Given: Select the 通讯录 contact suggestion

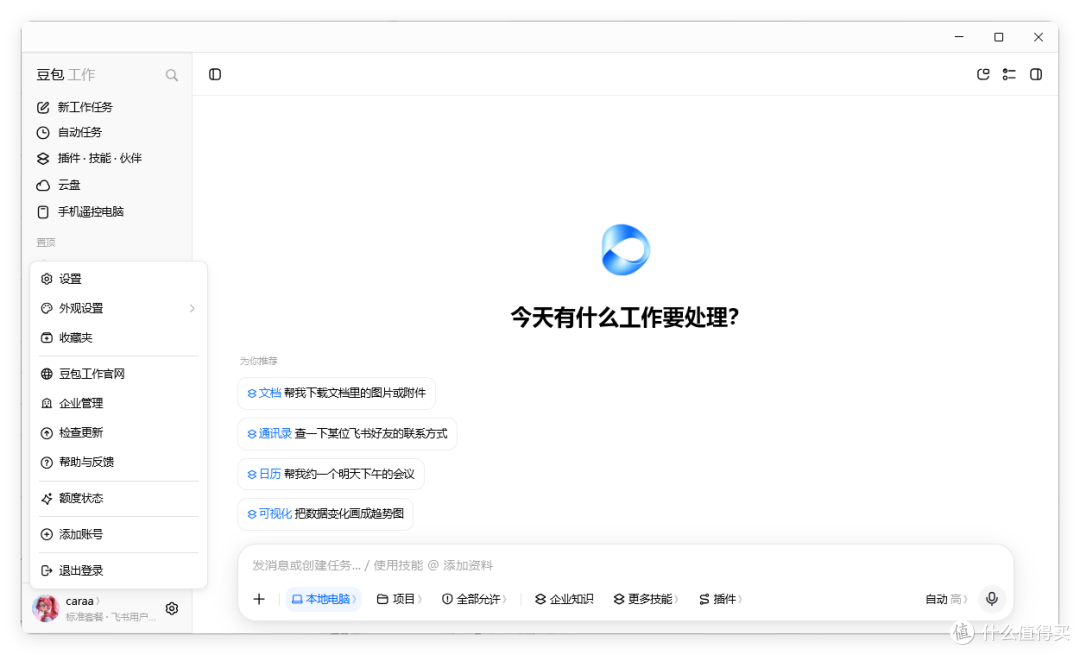Looking at the screenshot, I should click(347, 434).
